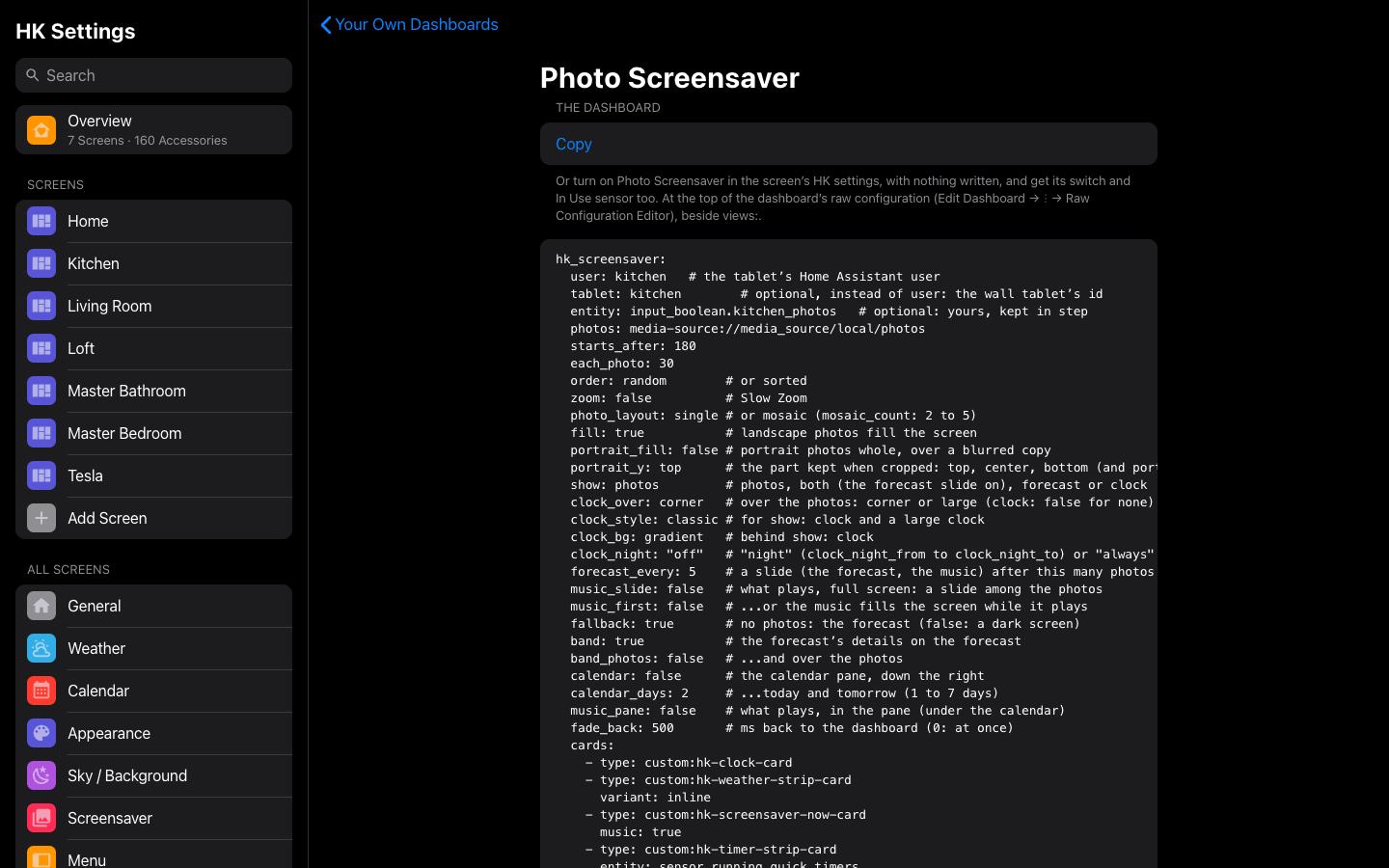1389x868 pixels.
Task: Open General settings
Action: pos(153,606)
